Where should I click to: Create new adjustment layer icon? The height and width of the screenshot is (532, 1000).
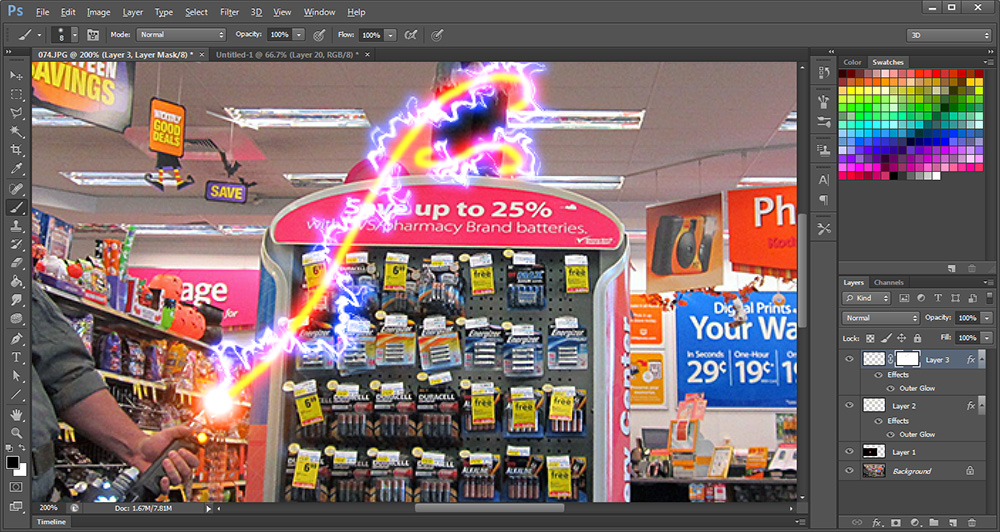click(916, 522)
